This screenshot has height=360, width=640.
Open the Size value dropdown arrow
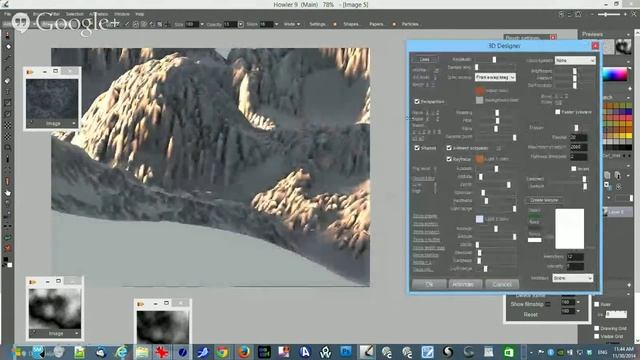(202, 24)
